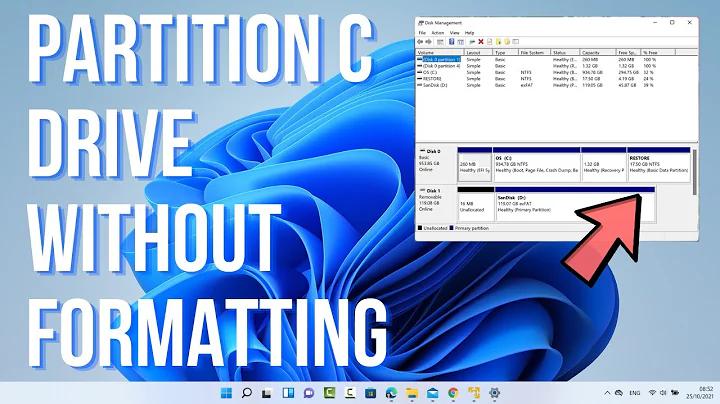This screenshot has height=404, width=720.
Task: Sort by the File System column header
Action: pyautogui.click(x=534, y=53)
